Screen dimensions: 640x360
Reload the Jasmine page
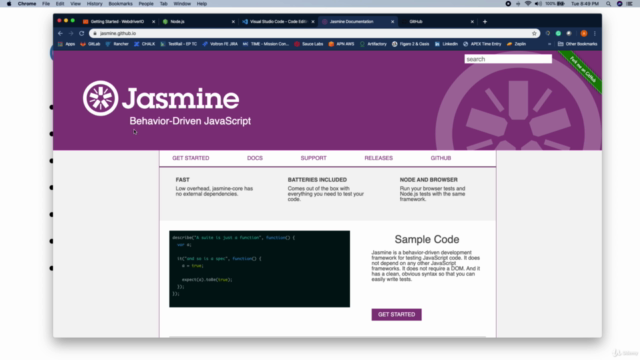[82, 33]
